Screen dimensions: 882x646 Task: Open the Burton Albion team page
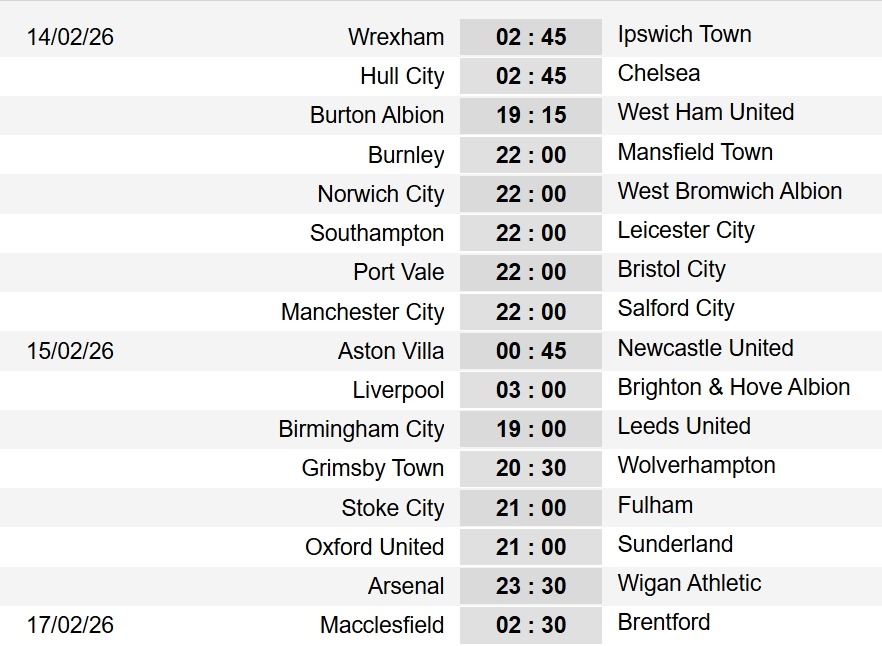click(376, 115)
